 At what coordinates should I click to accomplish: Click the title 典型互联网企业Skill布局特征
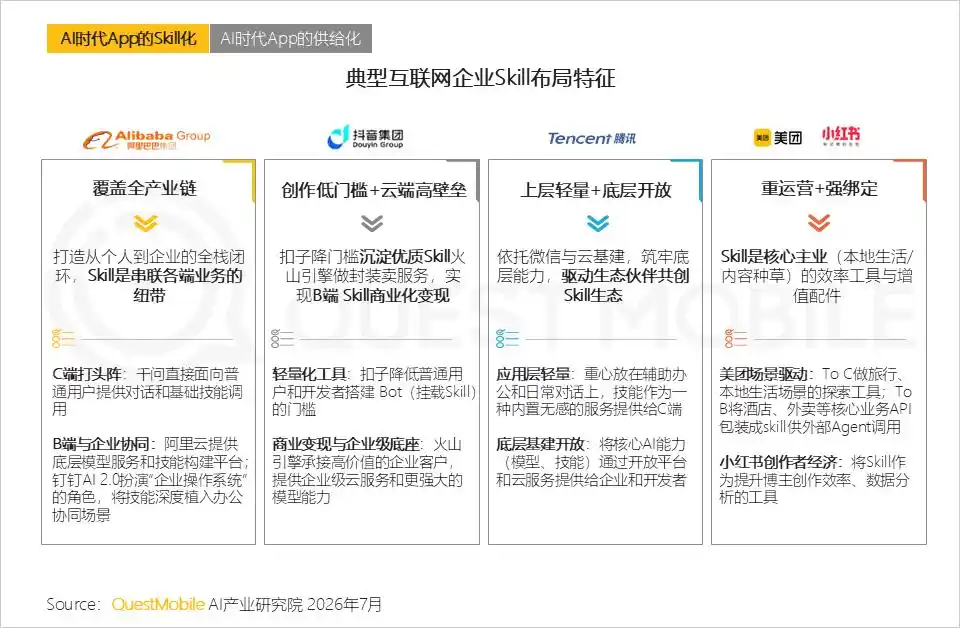tap(480, 78)
